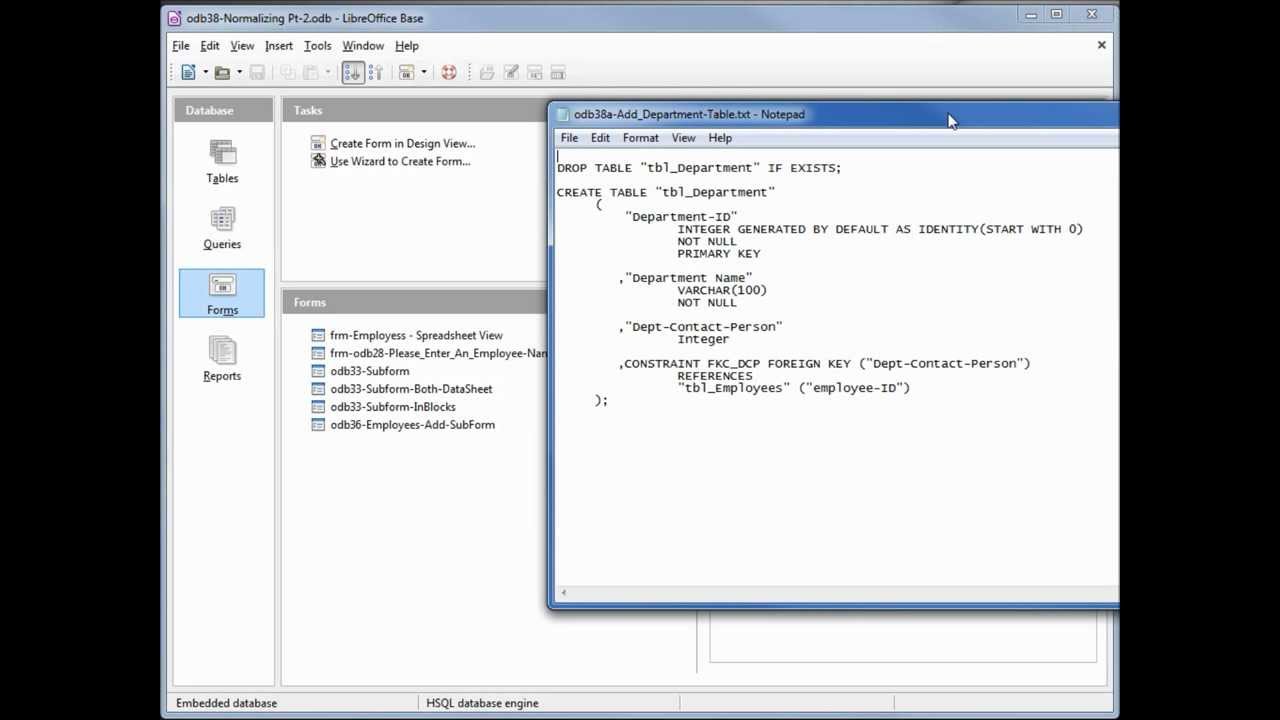Click the icon beside odb36-Employees-Add-SubForm
The image size is (1280, 720).
(x=318, y=425)
